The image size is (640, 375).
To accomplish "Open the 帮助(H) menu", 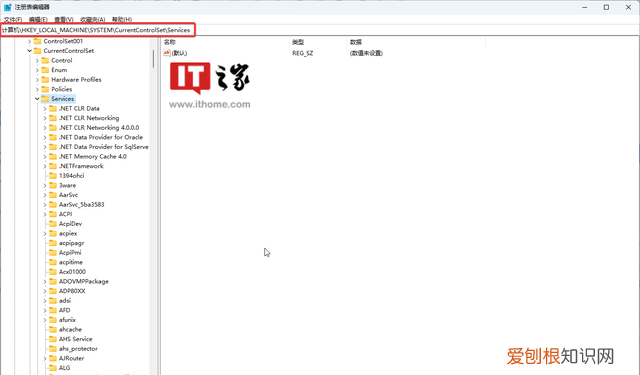I will pyautogui.click(x=122, y=19).
